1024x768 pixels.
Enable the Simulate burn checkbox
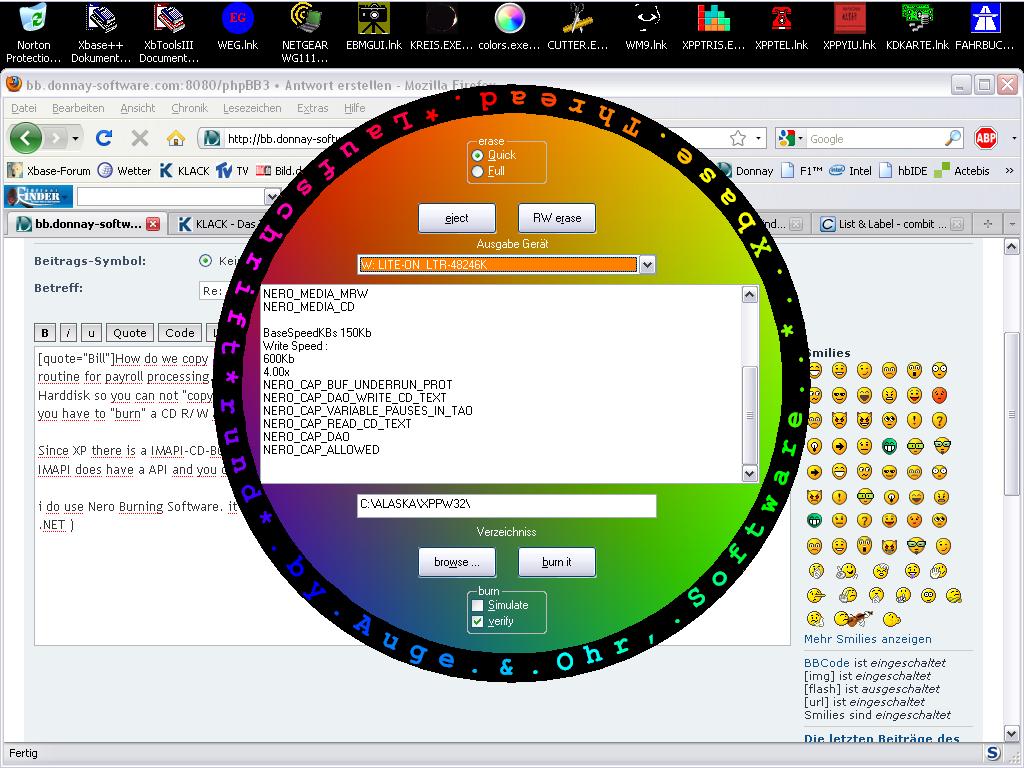point(478,605)
